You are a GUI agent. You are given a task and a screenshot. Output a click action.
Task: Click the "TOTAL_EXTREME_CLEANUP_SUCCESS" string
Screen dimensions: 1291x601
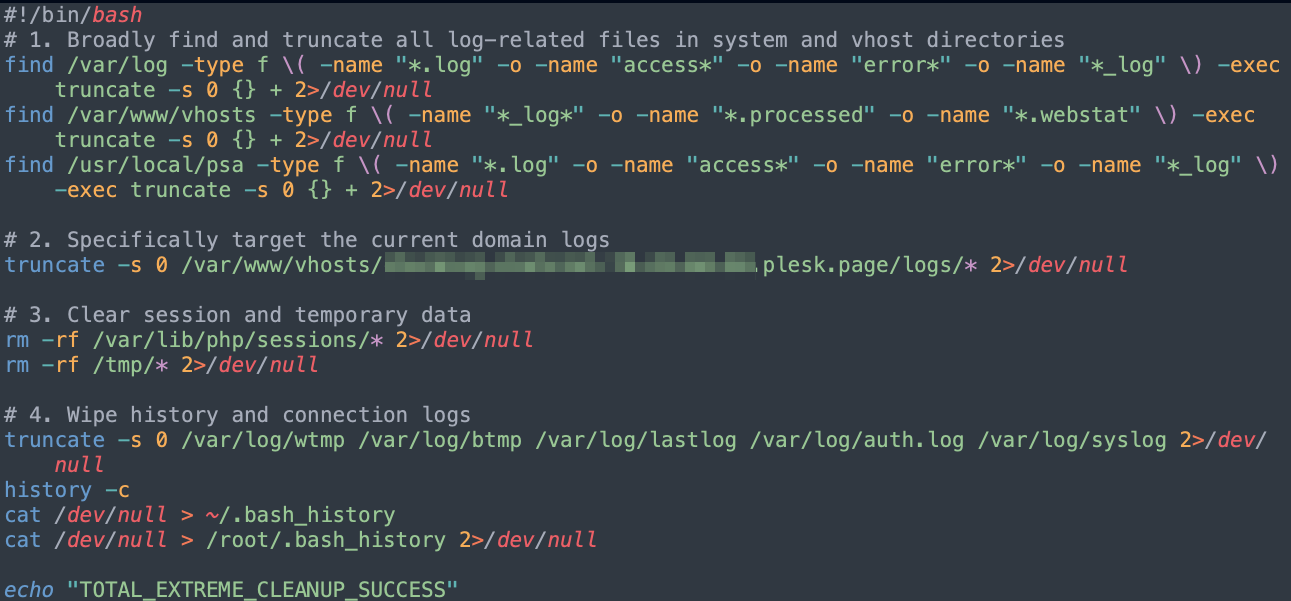262,590
